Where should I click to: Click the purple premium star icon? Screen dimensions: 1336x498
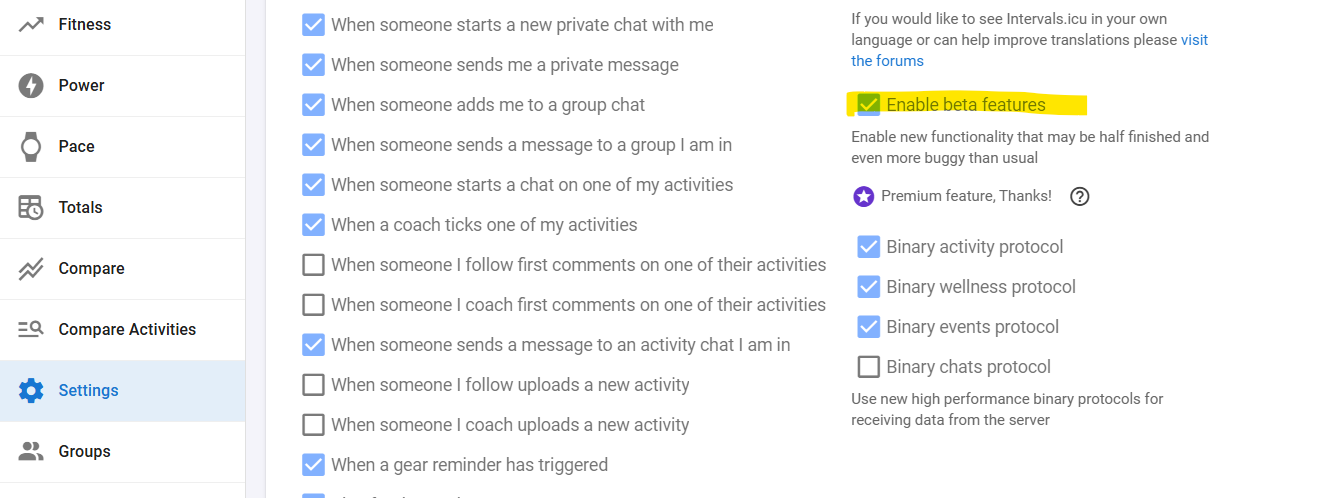click(x=864, y=197)
